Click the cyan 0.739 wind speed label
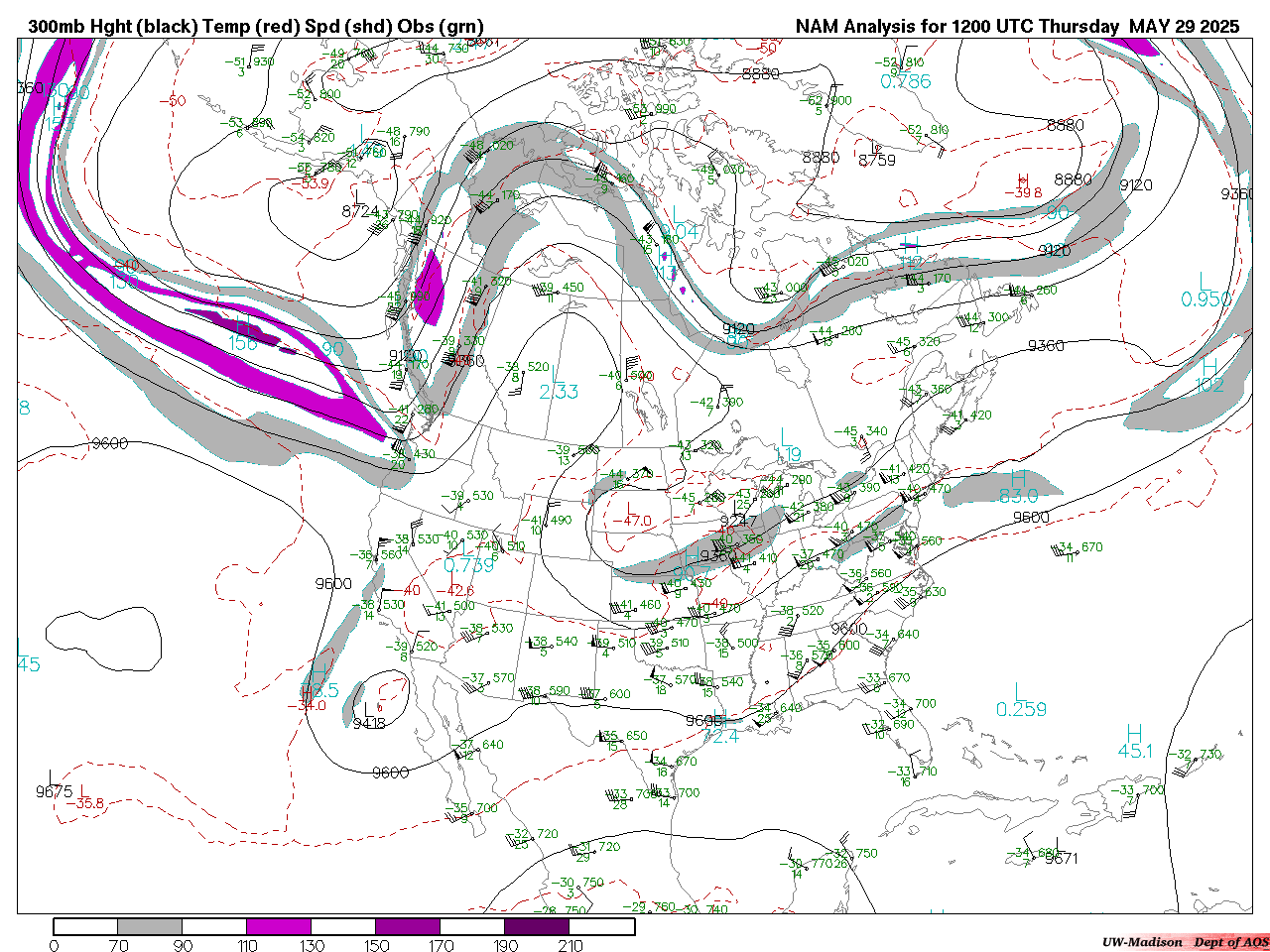Screen dimensions: 1270x952 pos(468,565)
